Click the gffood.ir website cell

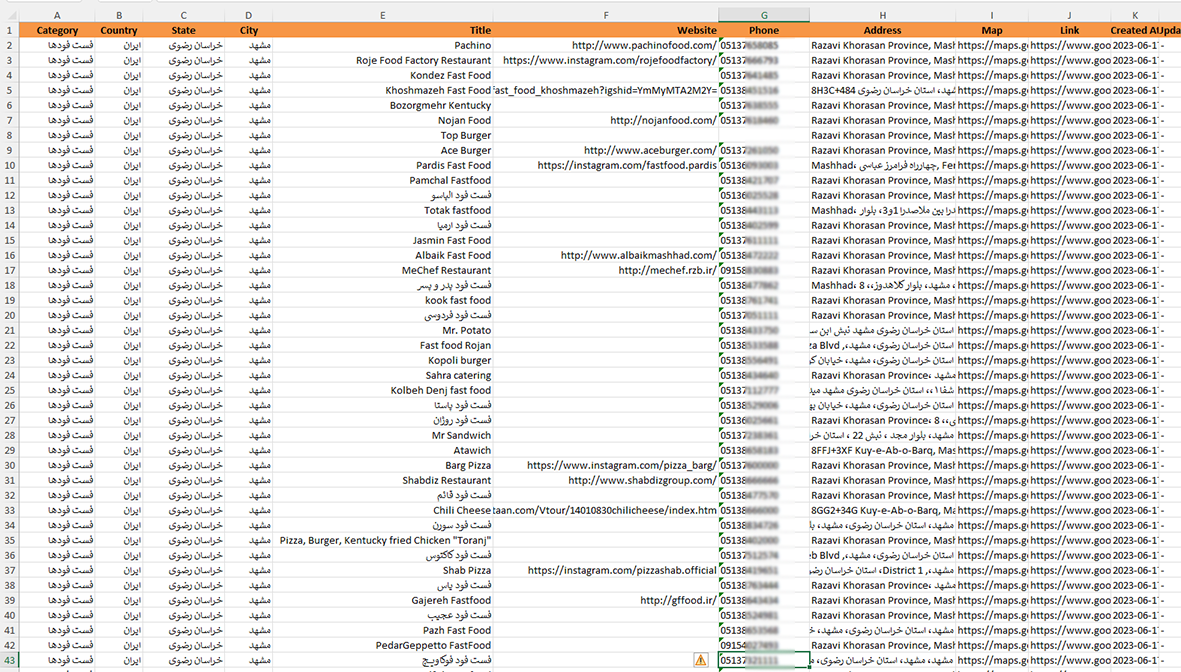pyautogui.click(x=606, y=600)
